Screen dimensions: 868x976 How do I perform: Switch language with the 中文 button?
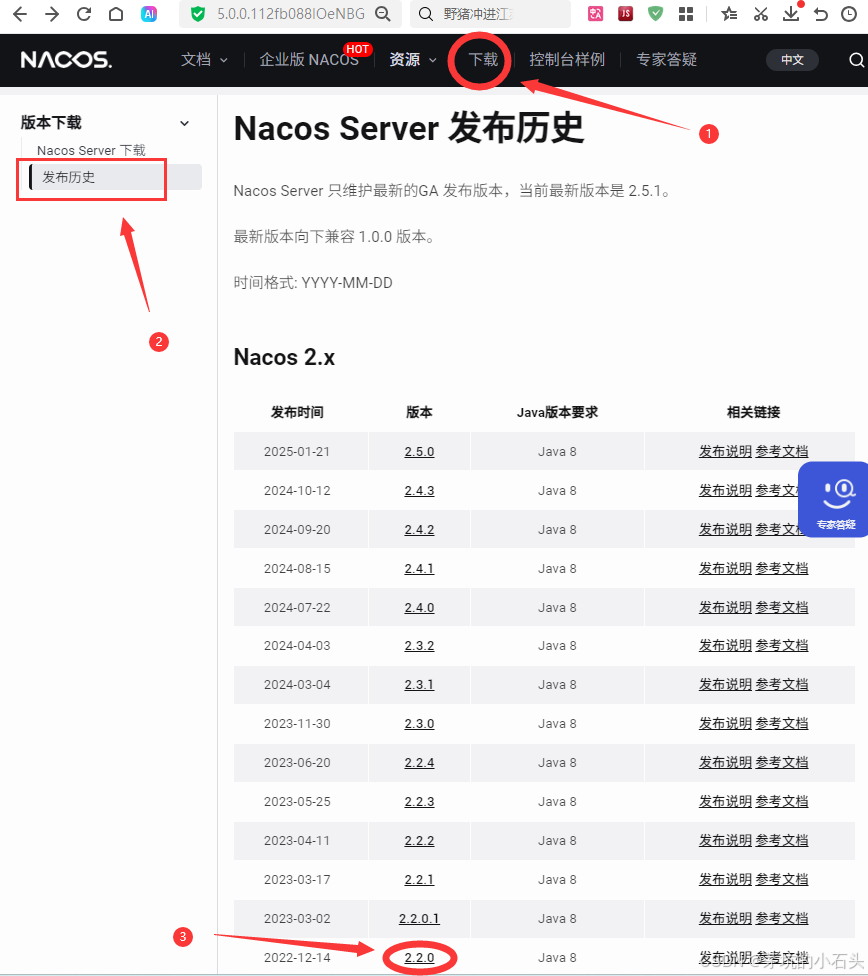pyautogui.click(x=792, y=60)
